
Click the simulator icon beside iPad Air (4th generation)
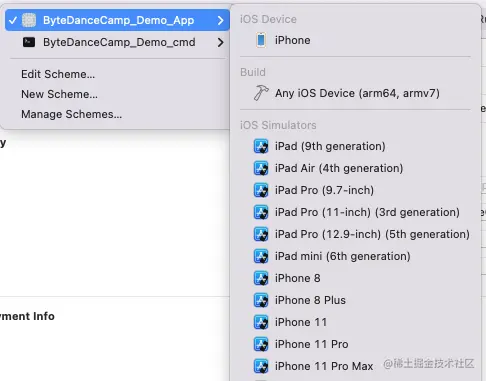pyautogui.click(x=261, y=168)
